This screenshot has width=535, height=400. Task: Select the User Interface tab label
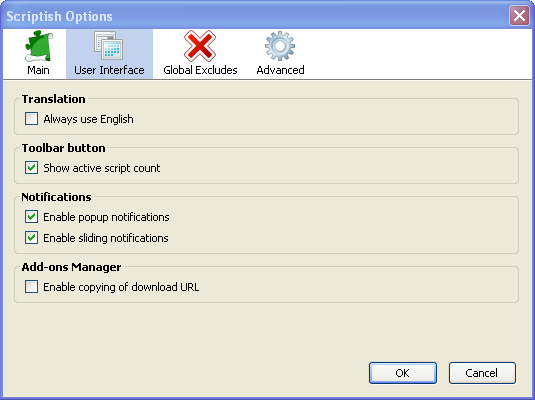point(109,70)
